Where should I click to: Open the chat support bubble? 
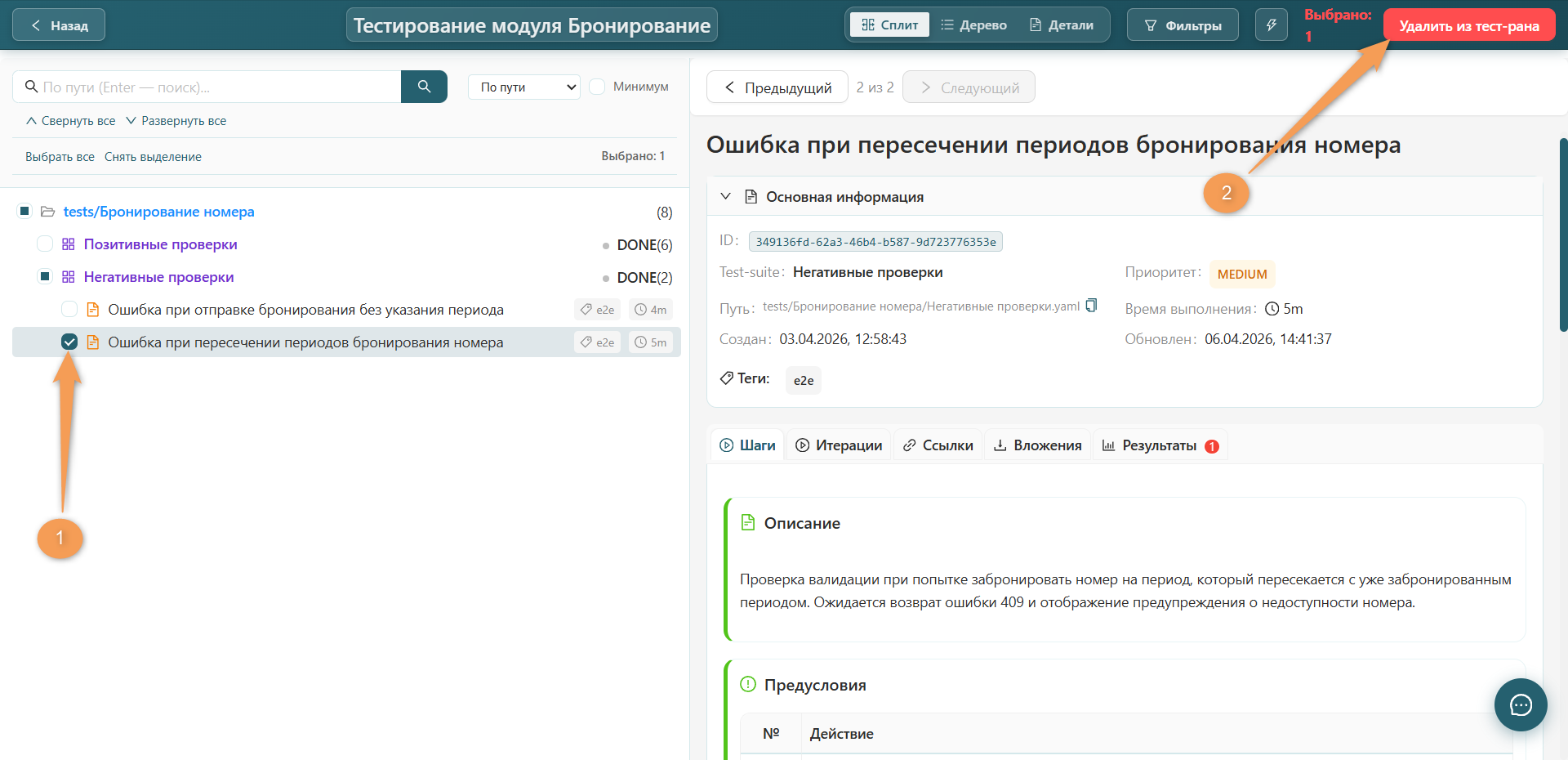1521,705
